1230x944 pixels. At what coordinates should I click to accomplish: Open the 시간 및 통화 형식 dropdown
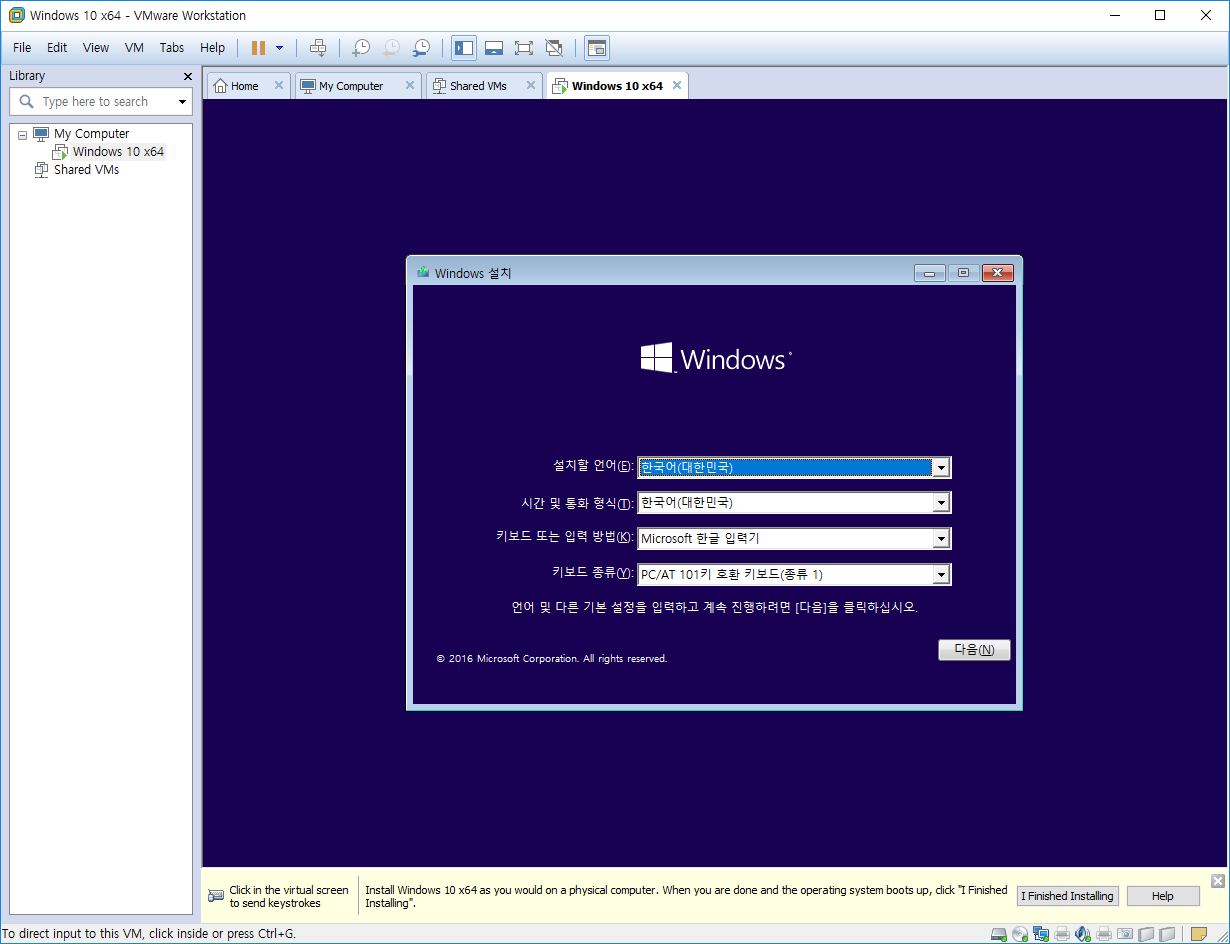(x=940, y=503)
